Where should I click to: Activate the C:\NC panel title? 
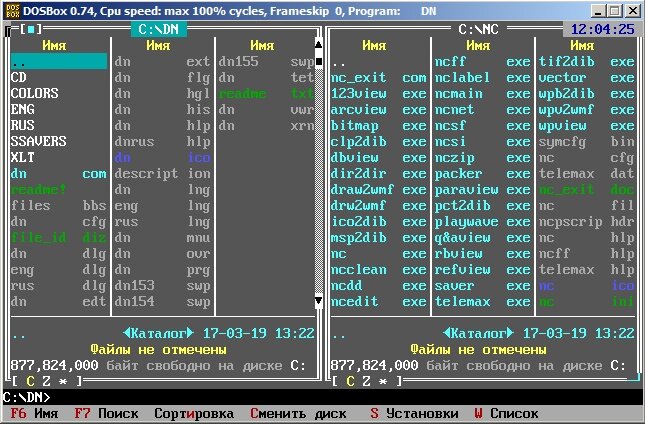tap(478, 29)
